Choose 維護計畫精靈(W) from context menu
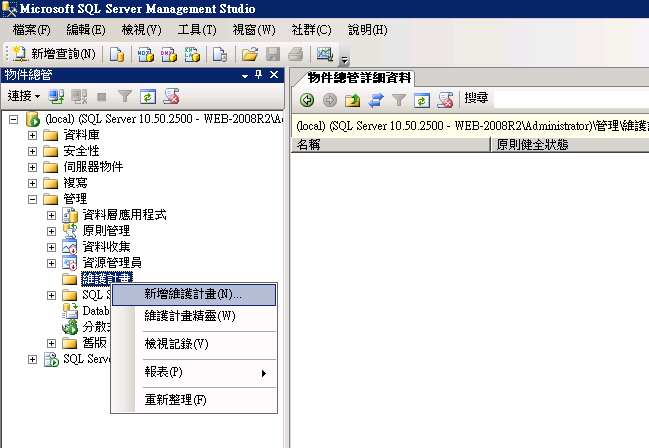Image resolution: width=649 pixels, height=448 pixels. click(194, 316)
